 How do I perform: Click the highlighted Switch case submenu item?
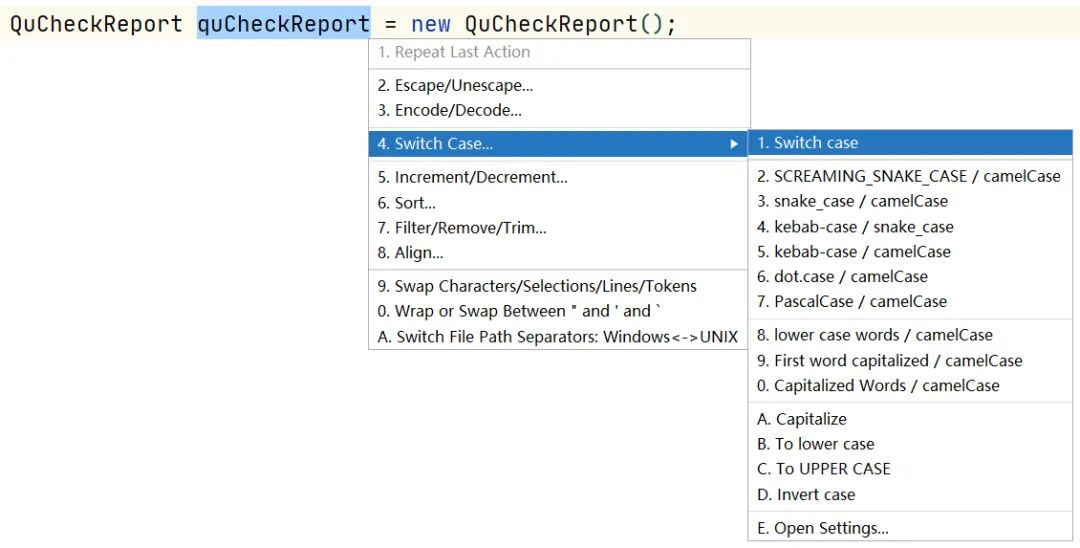pos(911,143)
